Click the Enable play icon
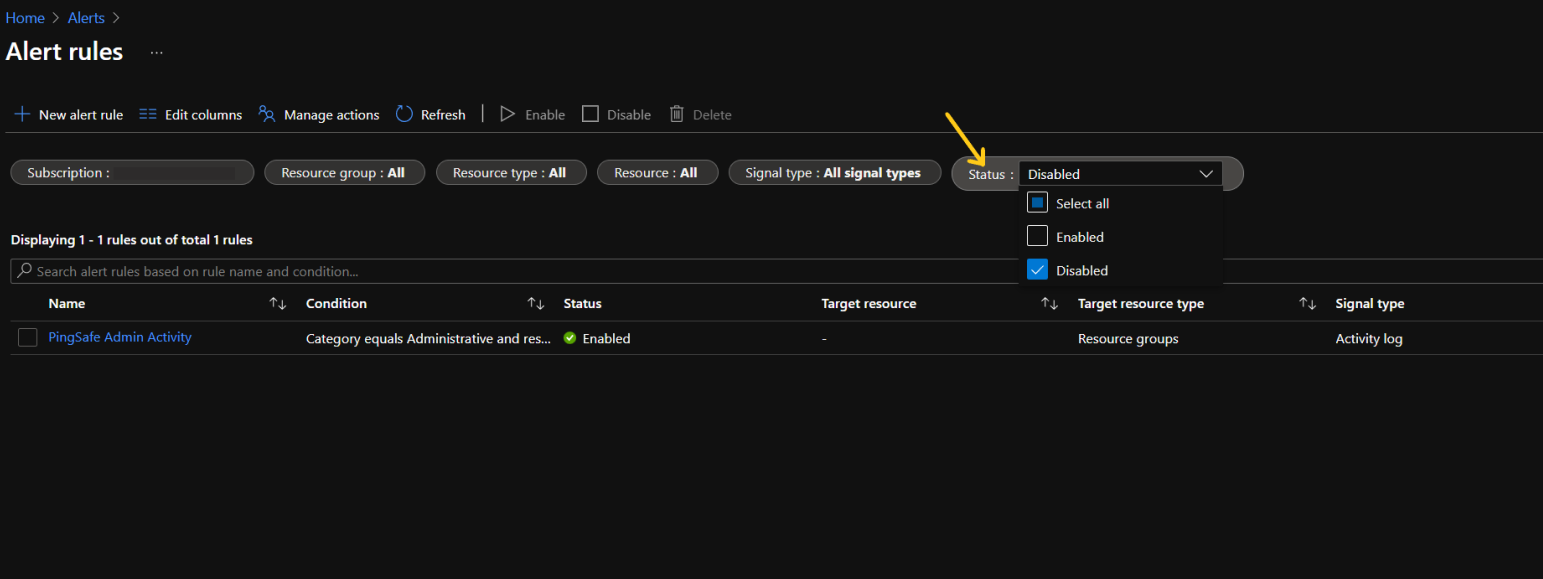 tap(508, 114)
